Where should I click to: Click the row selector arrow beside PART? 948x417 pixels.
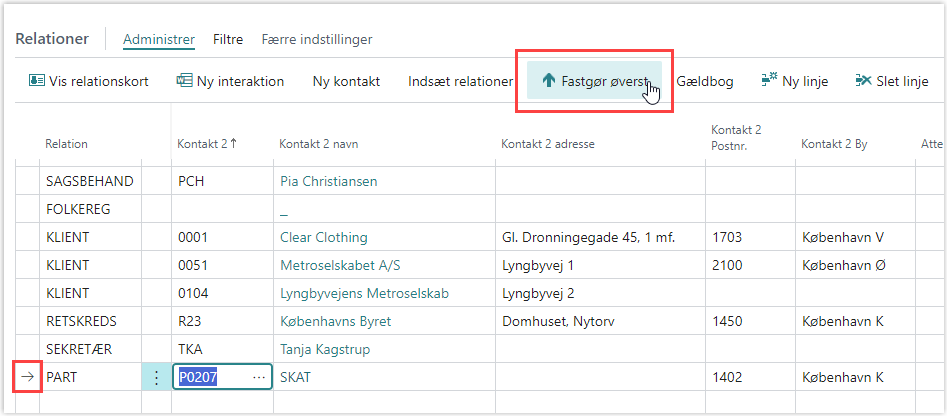tap(28, 377)
